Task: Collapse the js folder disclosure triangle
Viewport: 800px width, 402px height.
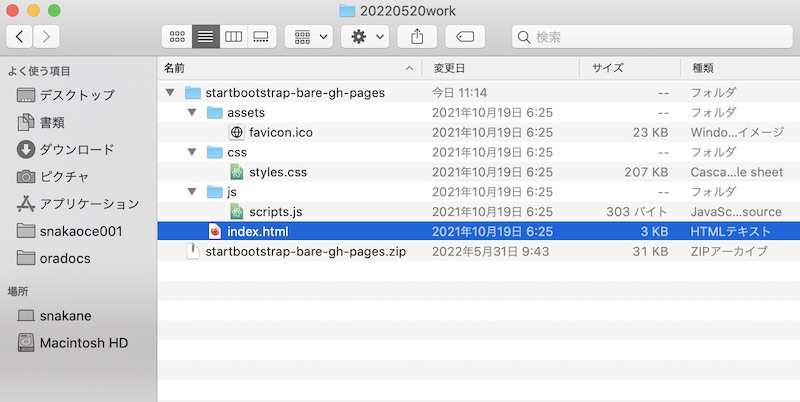Action: point(192,192)
